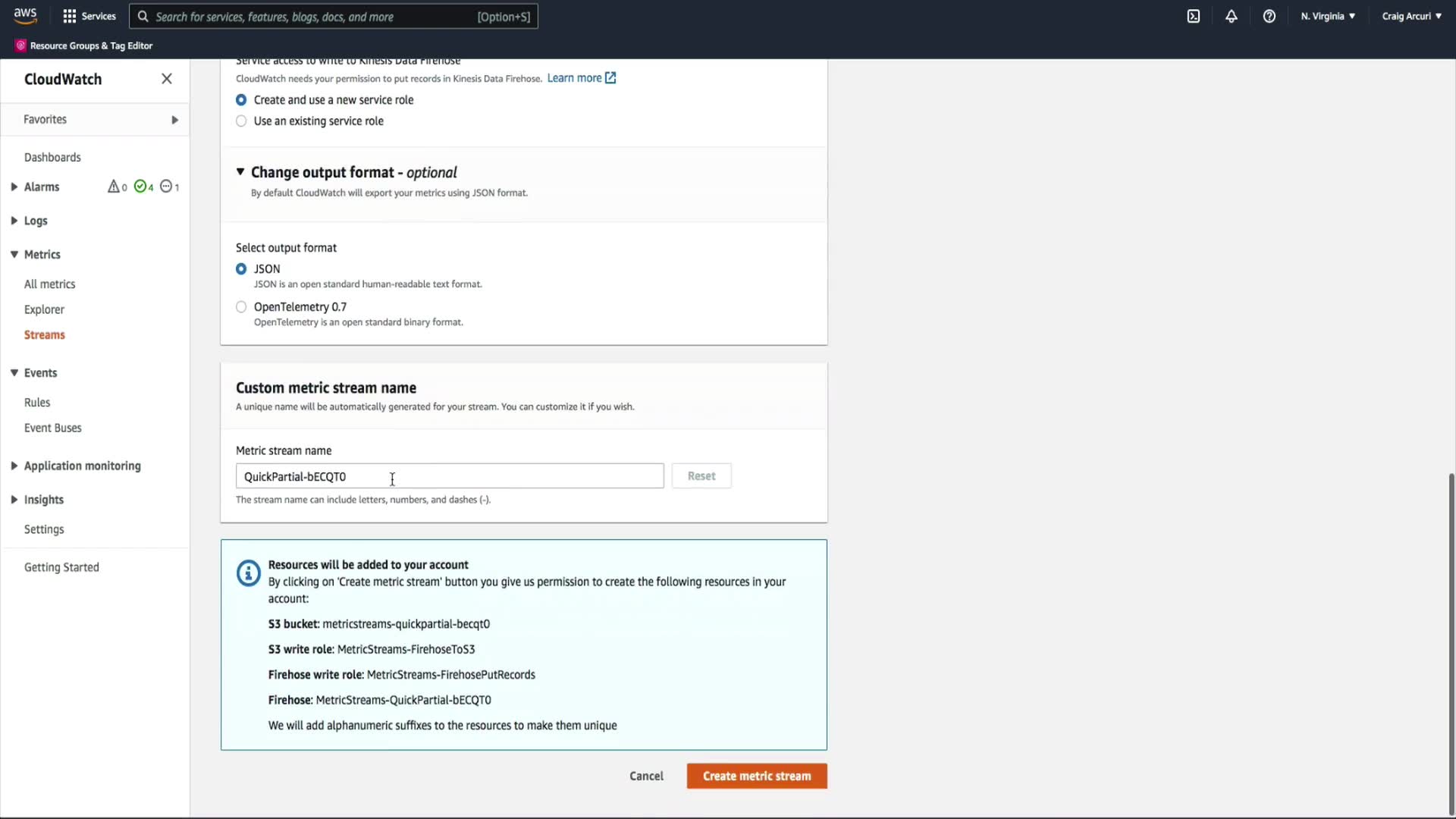Select the JSON output format option
This screenshot has width=1456, height=819.
(241, 269)
